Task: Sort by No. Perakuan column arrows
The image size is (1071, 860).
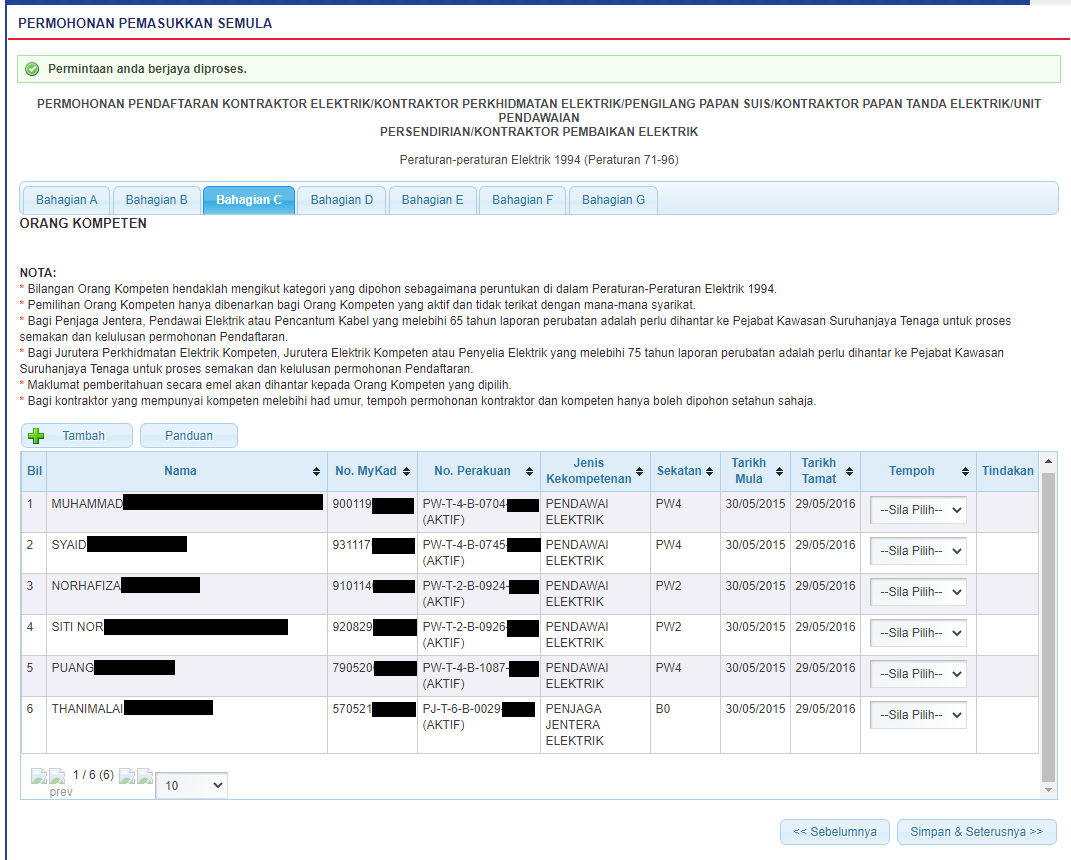Action: point(530,471)
